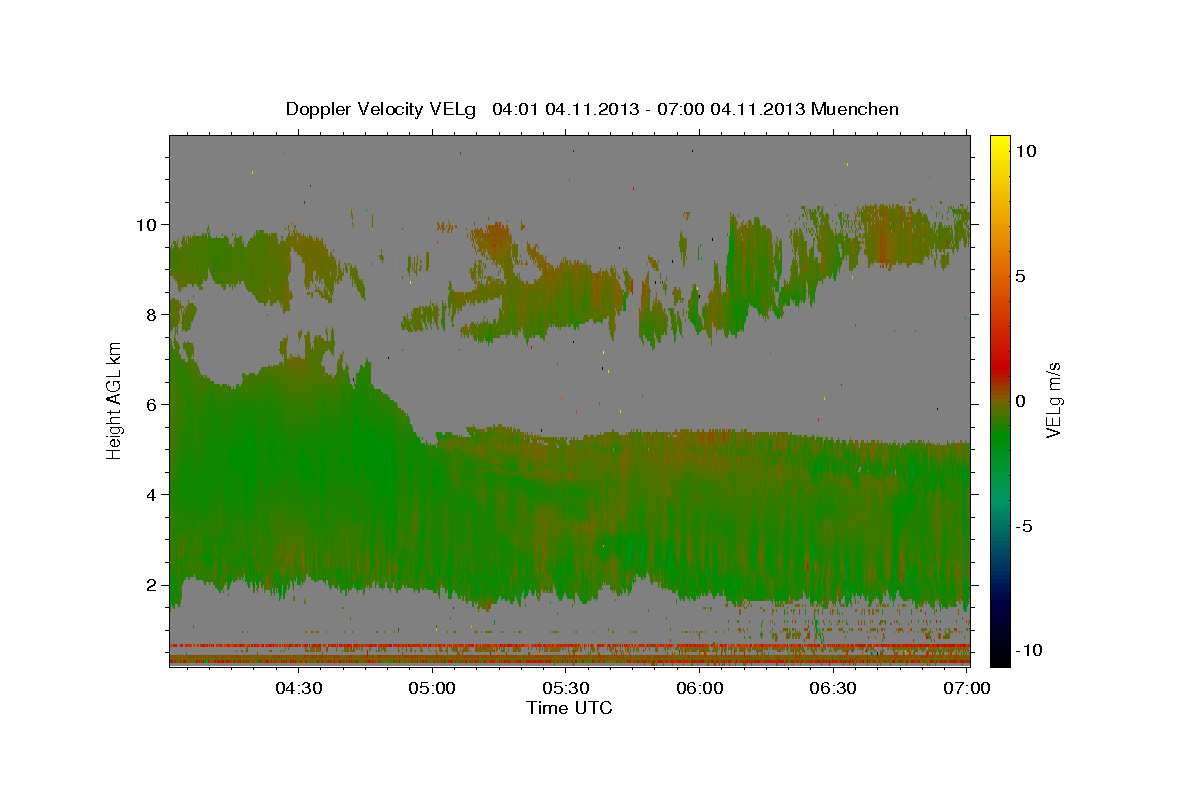The image size is (1200, 800).
Task: Click the colorbar value -10 label
Action: 1028,650
